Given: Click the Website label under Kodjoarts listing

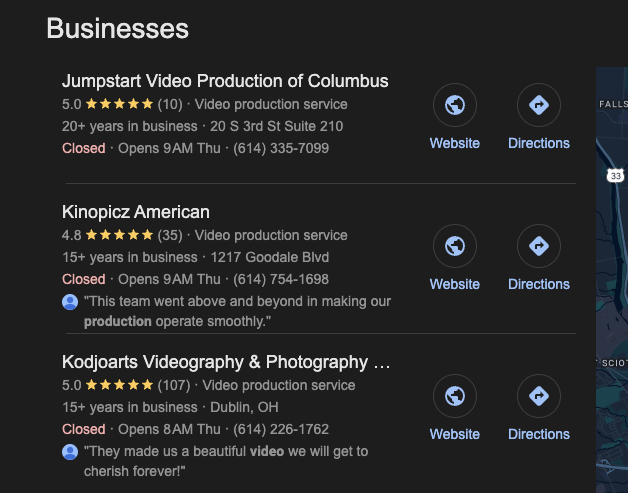Looking at the screenshot, I should tap(455, 434).
